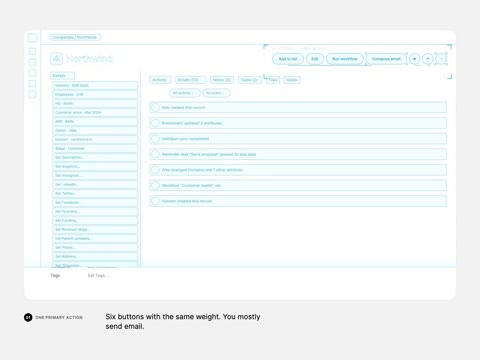Click avatar circle on Workflow 'Customer health' row

155,185
